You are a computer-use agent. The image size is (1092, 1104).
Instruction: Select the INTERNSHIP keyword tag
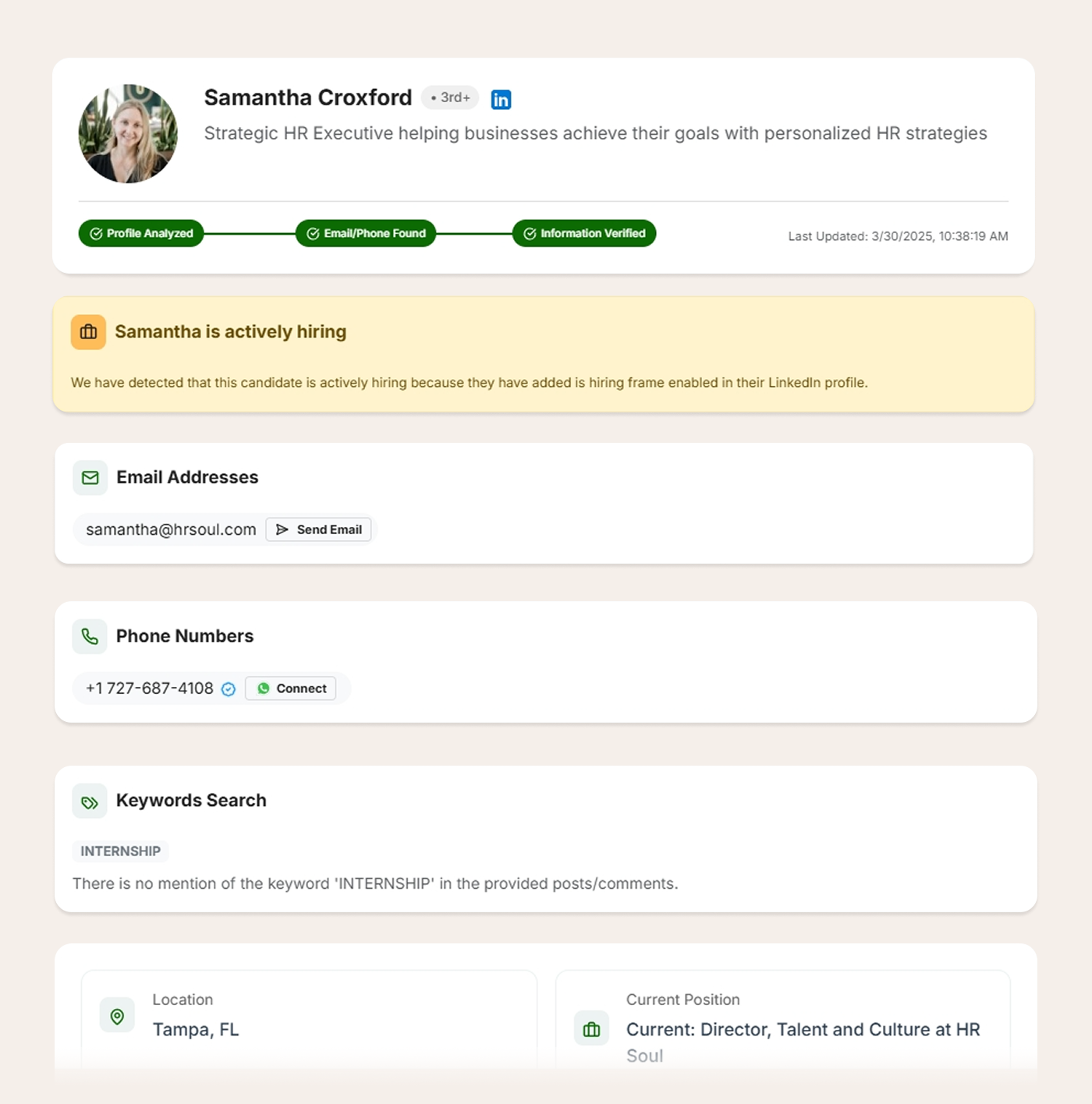[121, 851]
